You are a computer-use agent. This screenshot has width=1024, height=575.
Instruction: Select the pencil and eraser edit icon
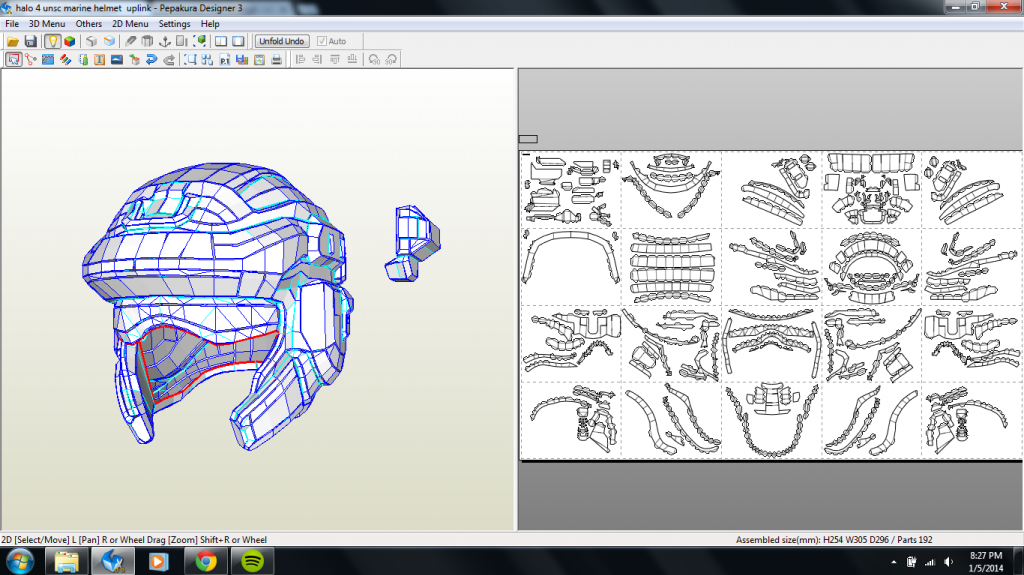[131, 41]
